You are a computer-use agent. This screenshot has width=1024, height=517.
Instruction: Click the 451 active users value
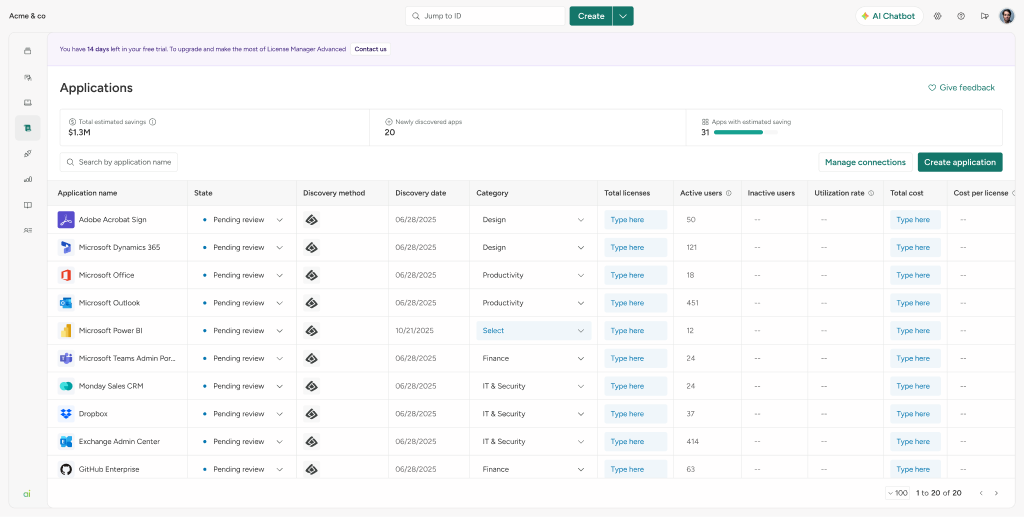click(x=693, y=303)
